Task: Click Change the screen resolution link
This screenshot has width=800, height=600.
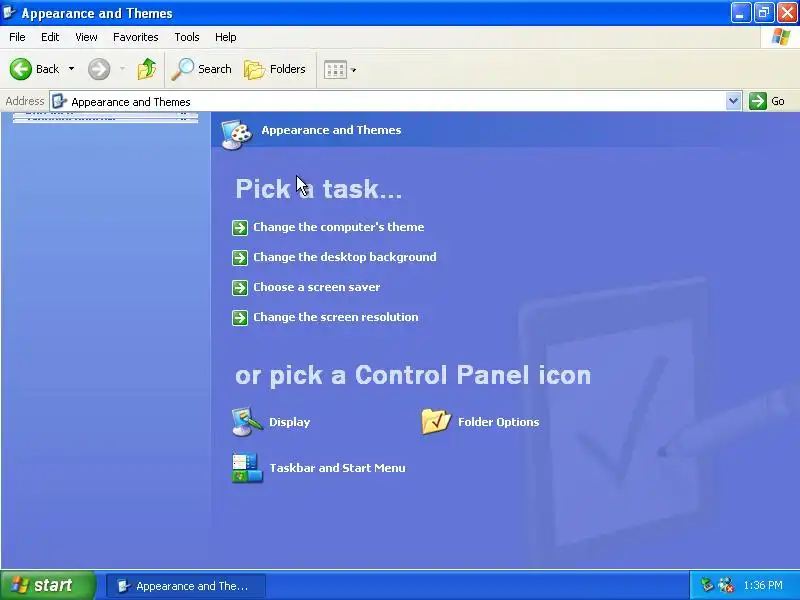Action: (336, 317)
